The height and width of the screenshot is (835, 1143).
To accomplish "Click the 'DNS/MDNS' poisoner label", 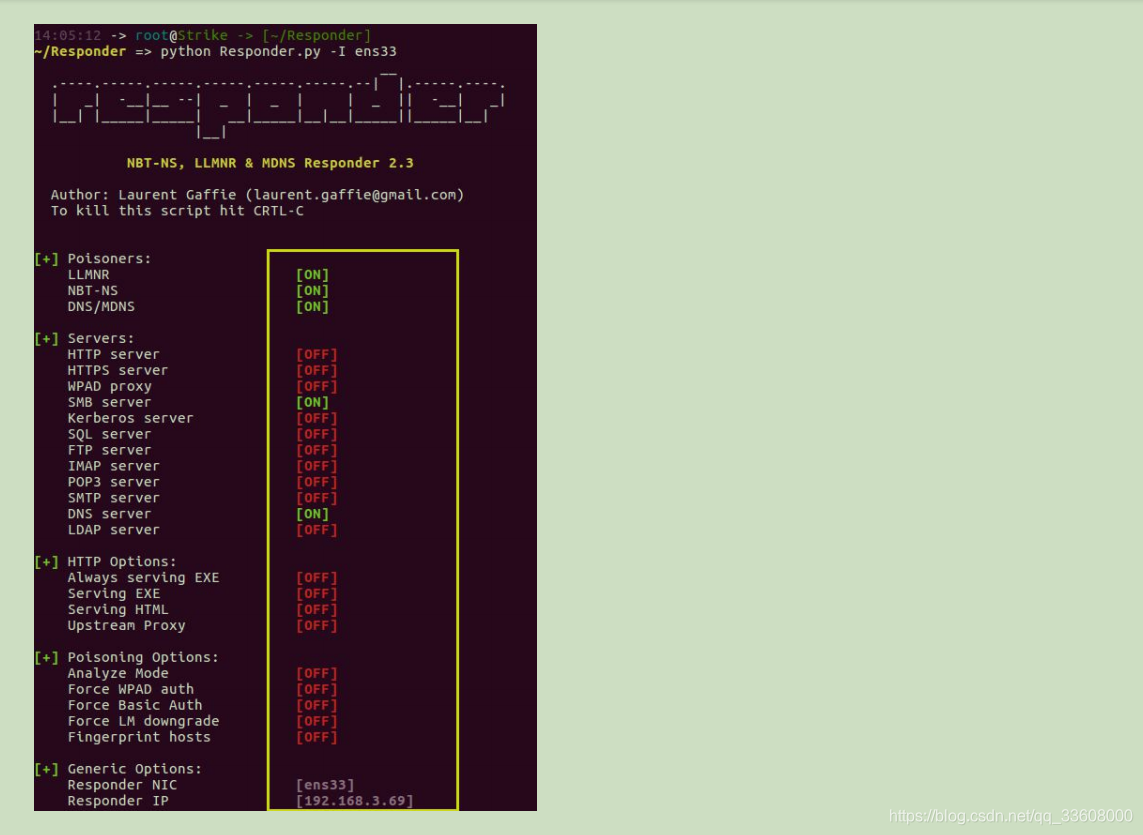I will pos(101,307).
